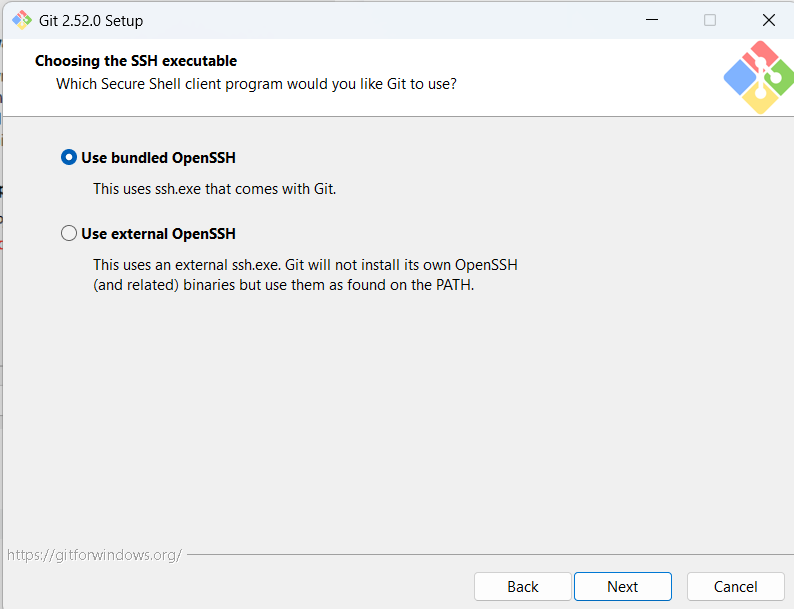Click the yellow diamond of the Git logo

(x=760, y=97)
